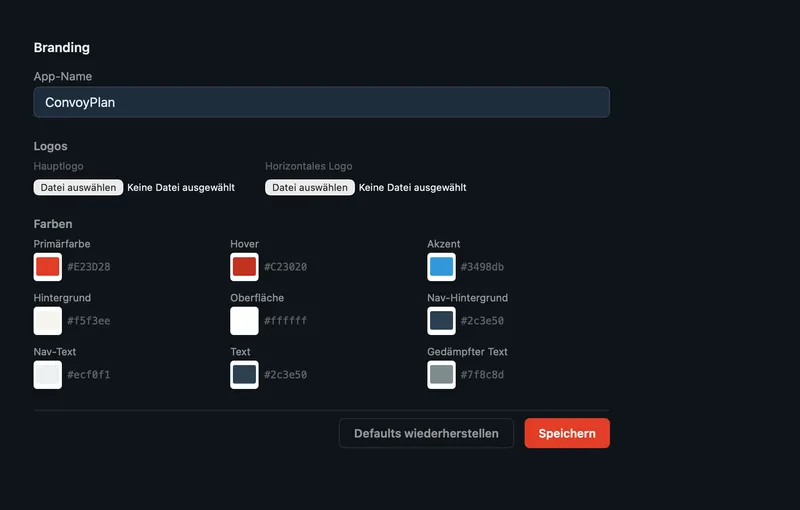Click Defaults wiederherstellen button
The image size is (800, 510).
coord(426,433)
